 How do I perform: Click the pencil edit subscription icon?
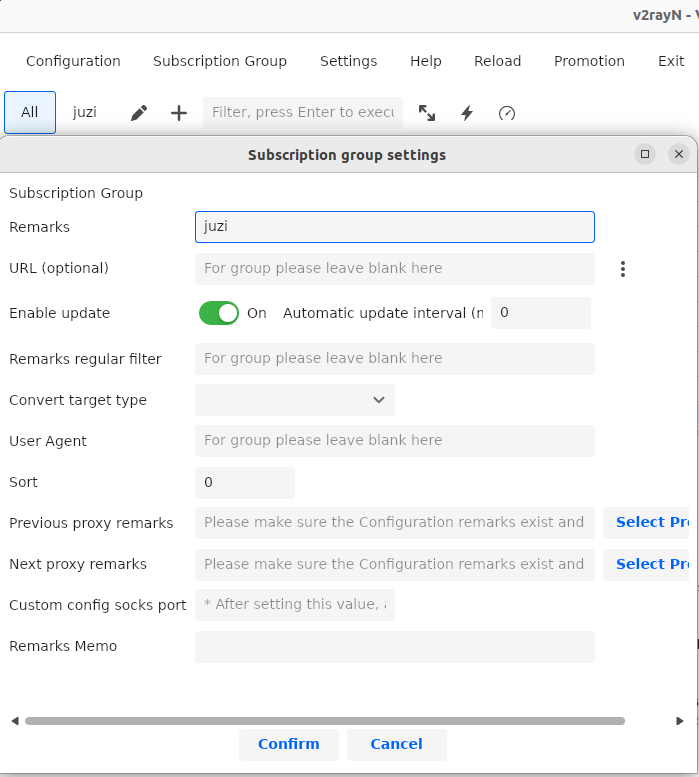pyautogui.click(x=139, y=113)
